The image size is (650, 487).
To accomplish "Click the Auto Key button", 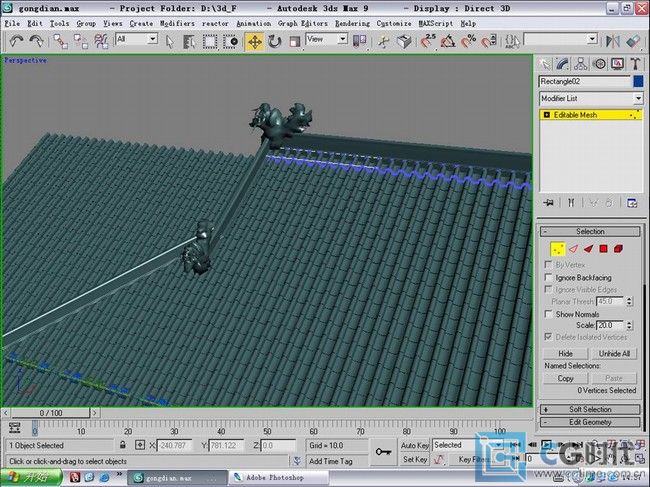I will (414, 445).
